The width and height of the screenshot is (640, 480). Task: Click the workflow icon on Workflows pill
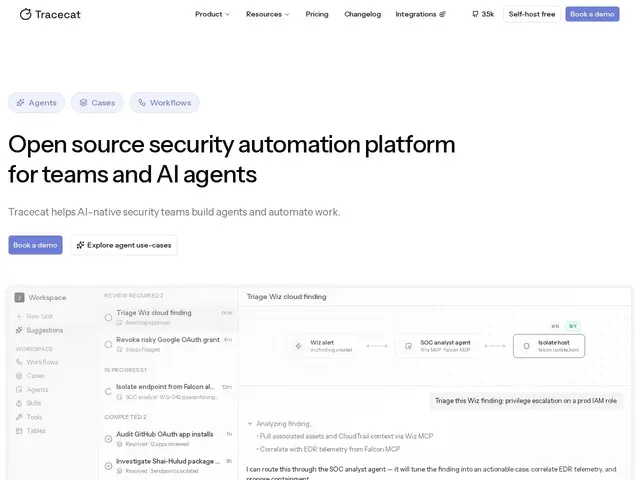[142, 103]
